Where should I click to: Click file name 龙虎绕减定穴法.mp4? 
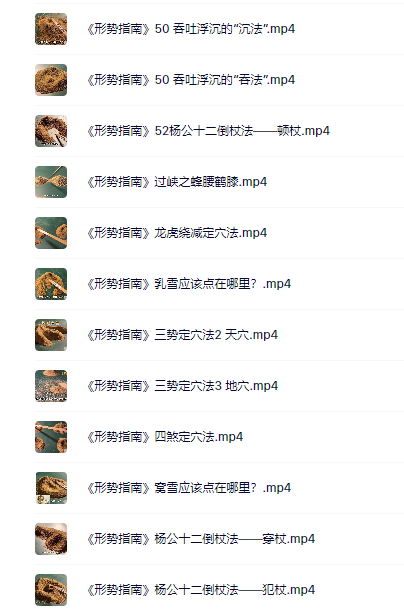[x=177, y=233]
